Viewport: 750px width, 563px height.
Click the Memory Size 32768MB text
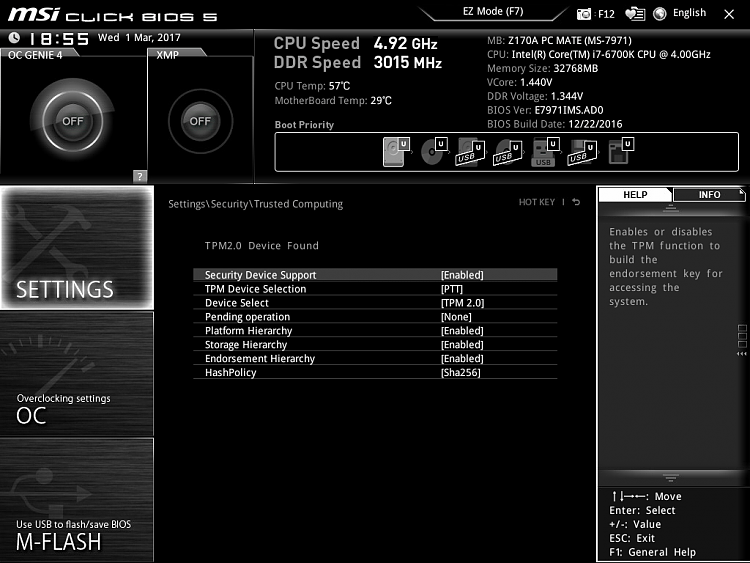pos(542,68)
